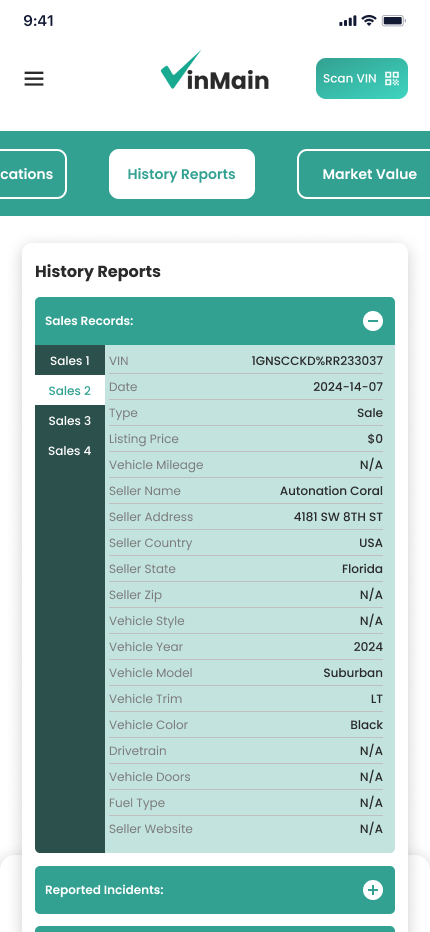This screenshot has height=932, width=430.
Task: Tap the cellular signal icon
Action: click(x=347, y=21)
